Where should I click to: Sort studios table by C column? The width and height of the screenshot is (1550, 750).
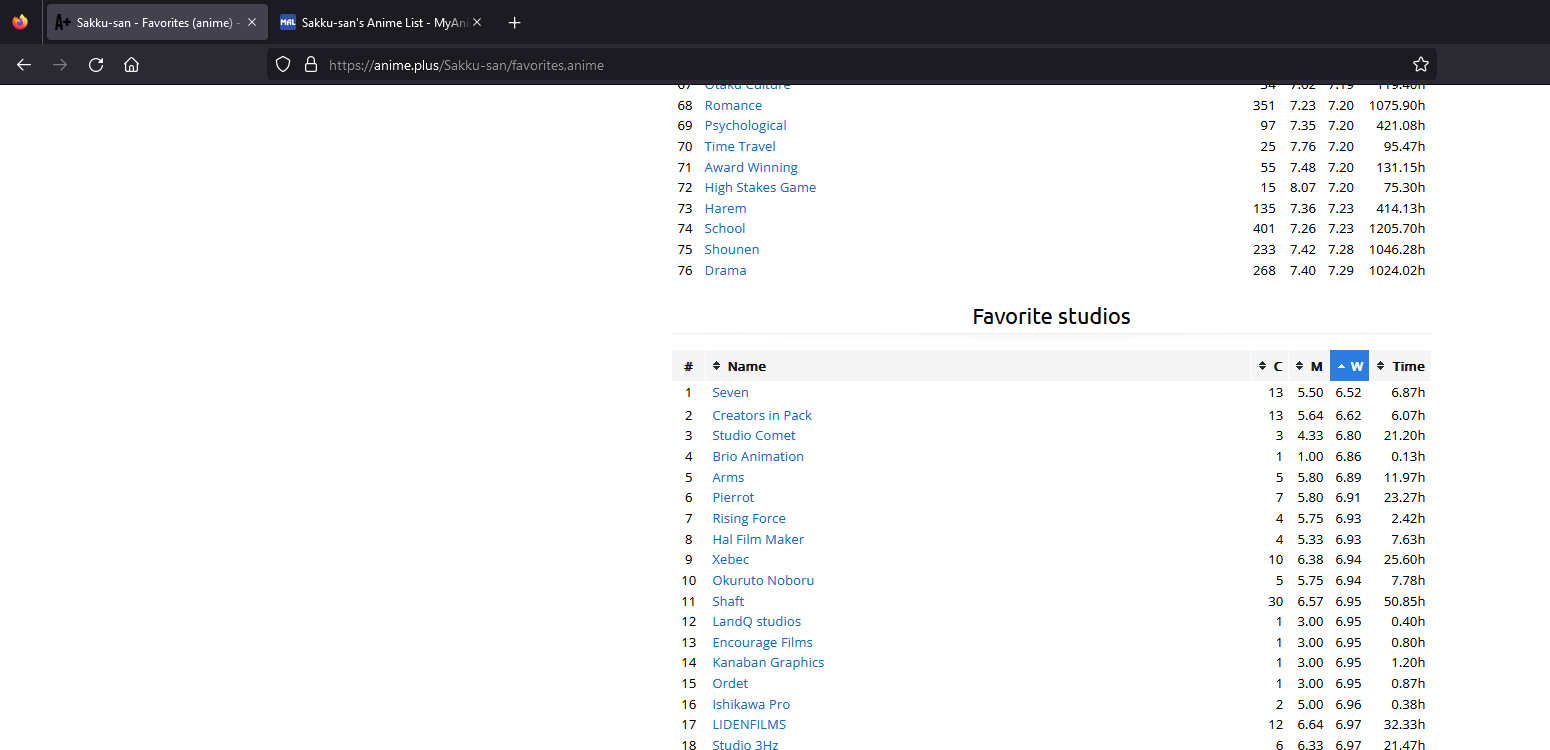tap(1270, 366)
